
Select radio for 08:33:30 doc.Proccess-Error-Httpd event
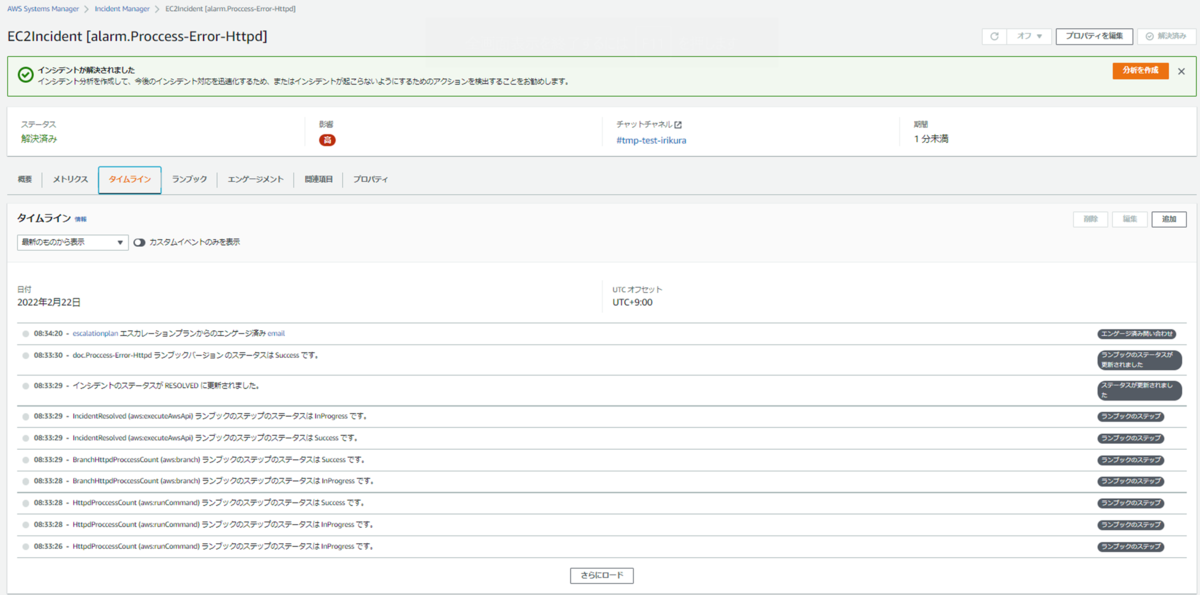coord(25,355)
